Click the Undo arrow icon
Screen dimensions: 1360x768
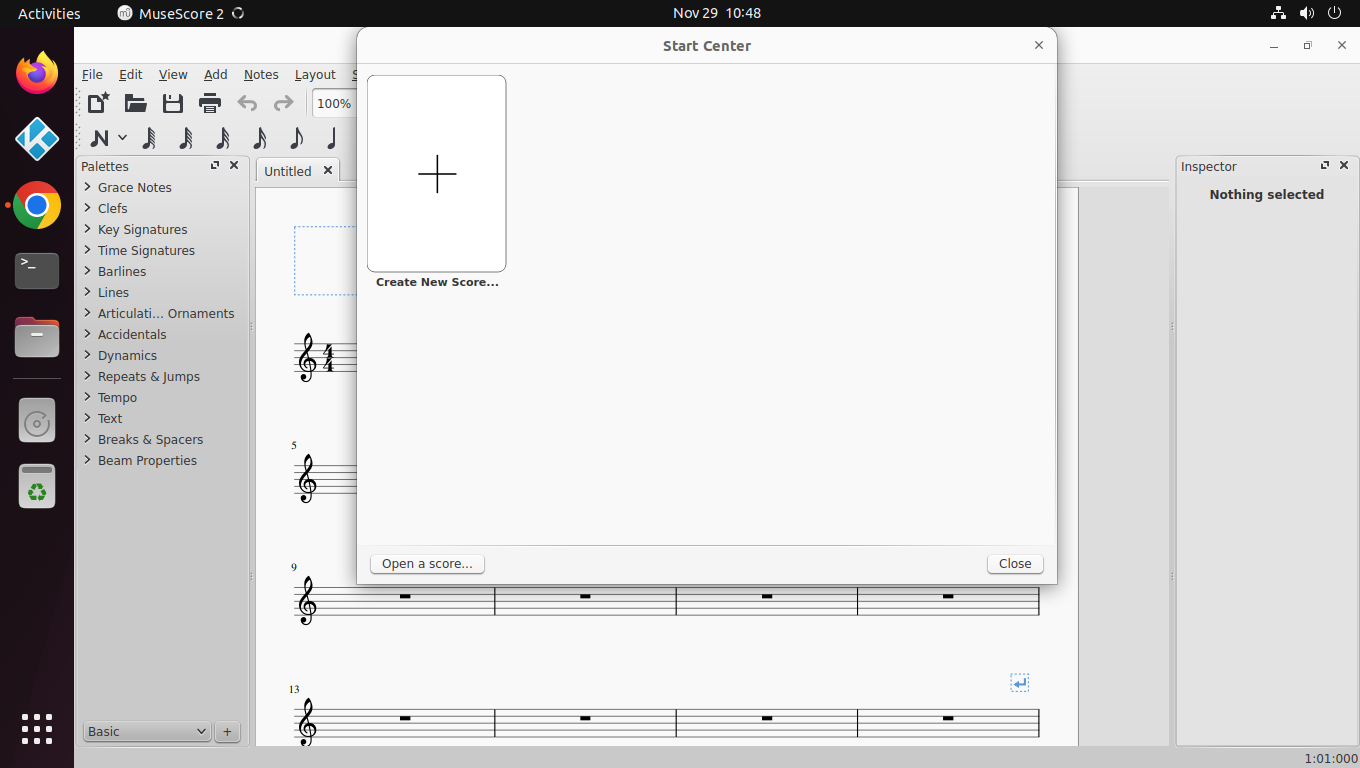click(246, 103)
